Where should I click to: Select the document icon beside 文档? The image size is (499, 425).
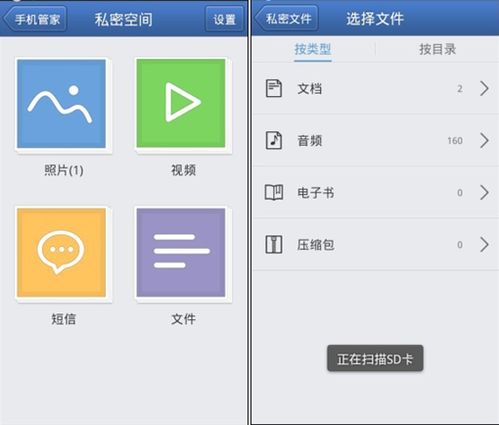pos(274,88)
